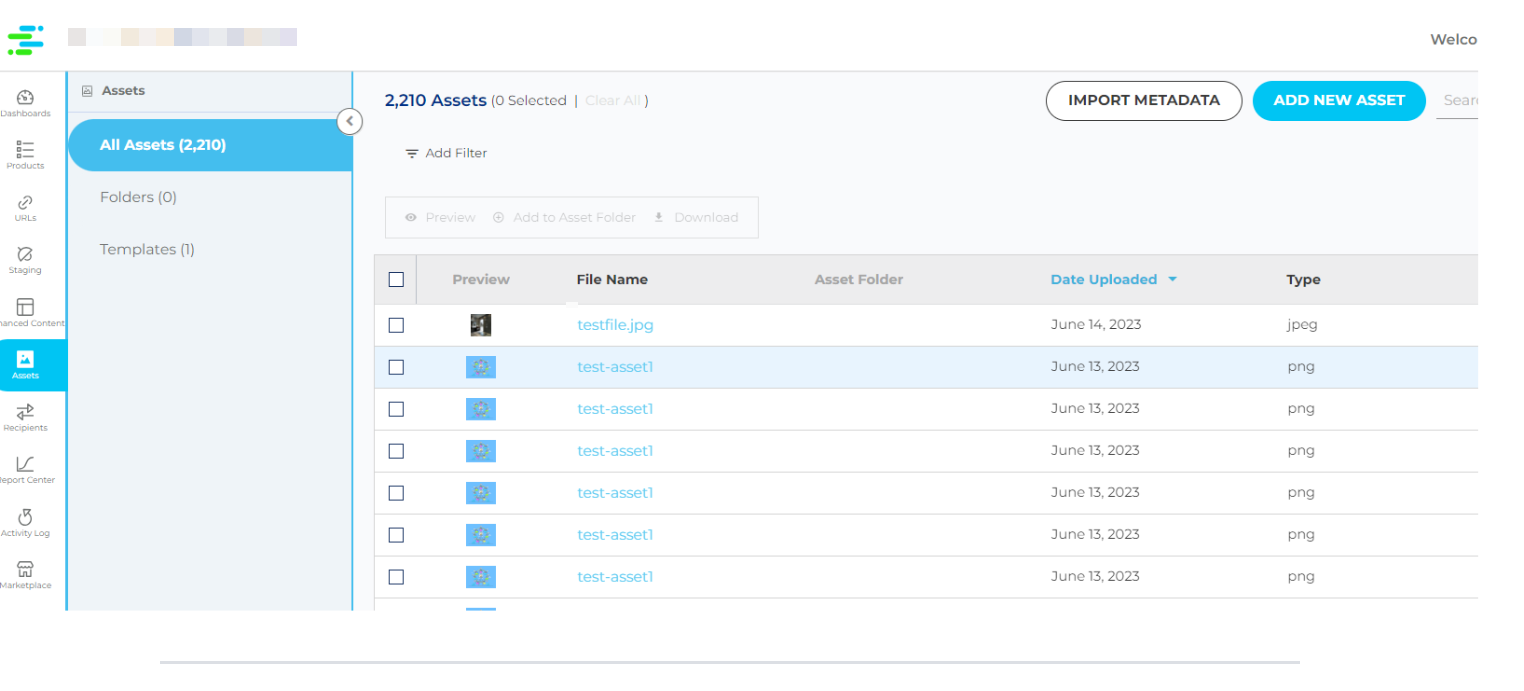Screen dimensions: 1524x691
Task: Click the ADD NEW ASSET button
Action: (x=1338, y=101)
